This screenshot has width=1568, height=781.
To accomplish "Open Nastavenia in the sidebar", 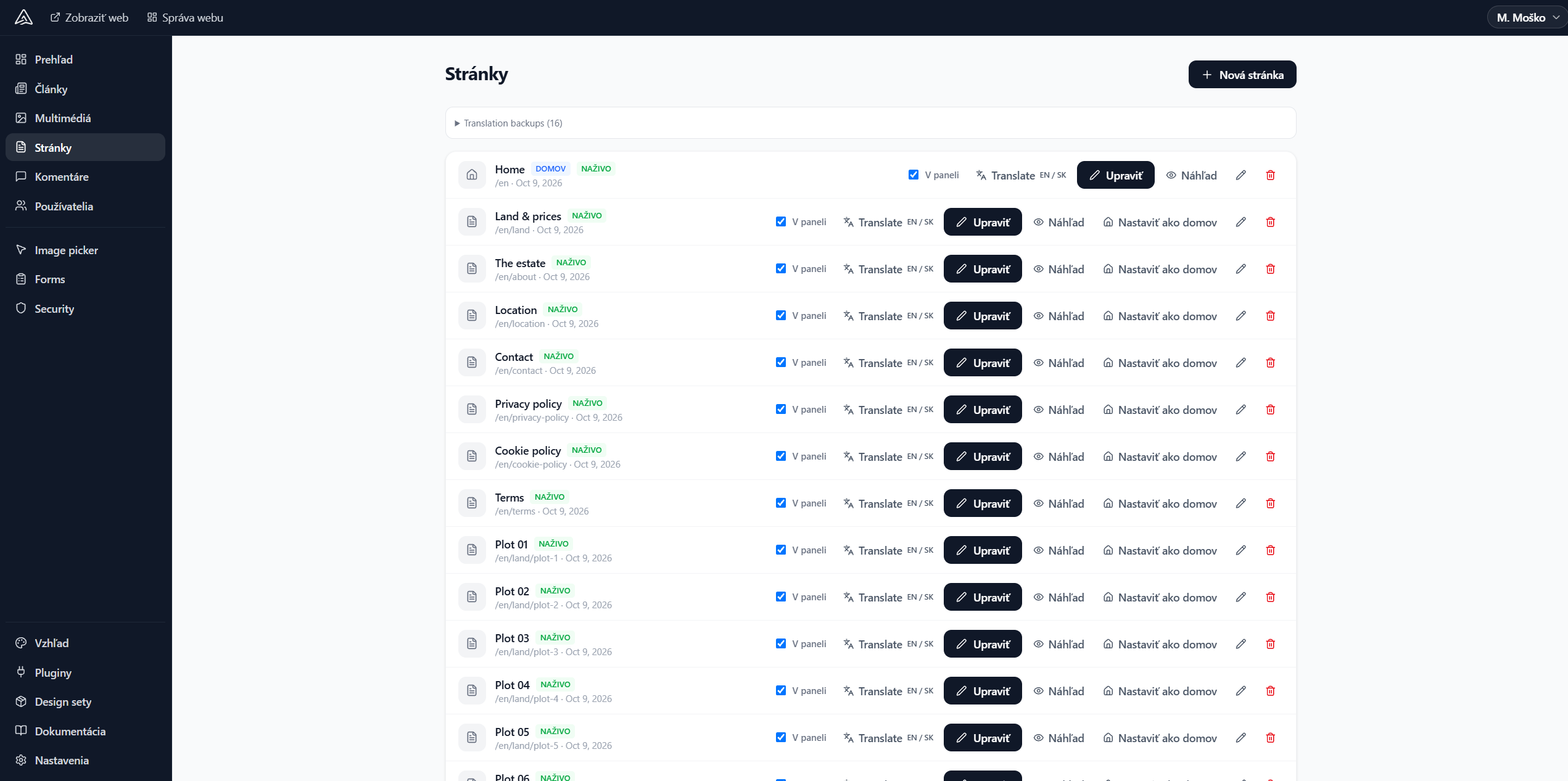I will point(85,760).
